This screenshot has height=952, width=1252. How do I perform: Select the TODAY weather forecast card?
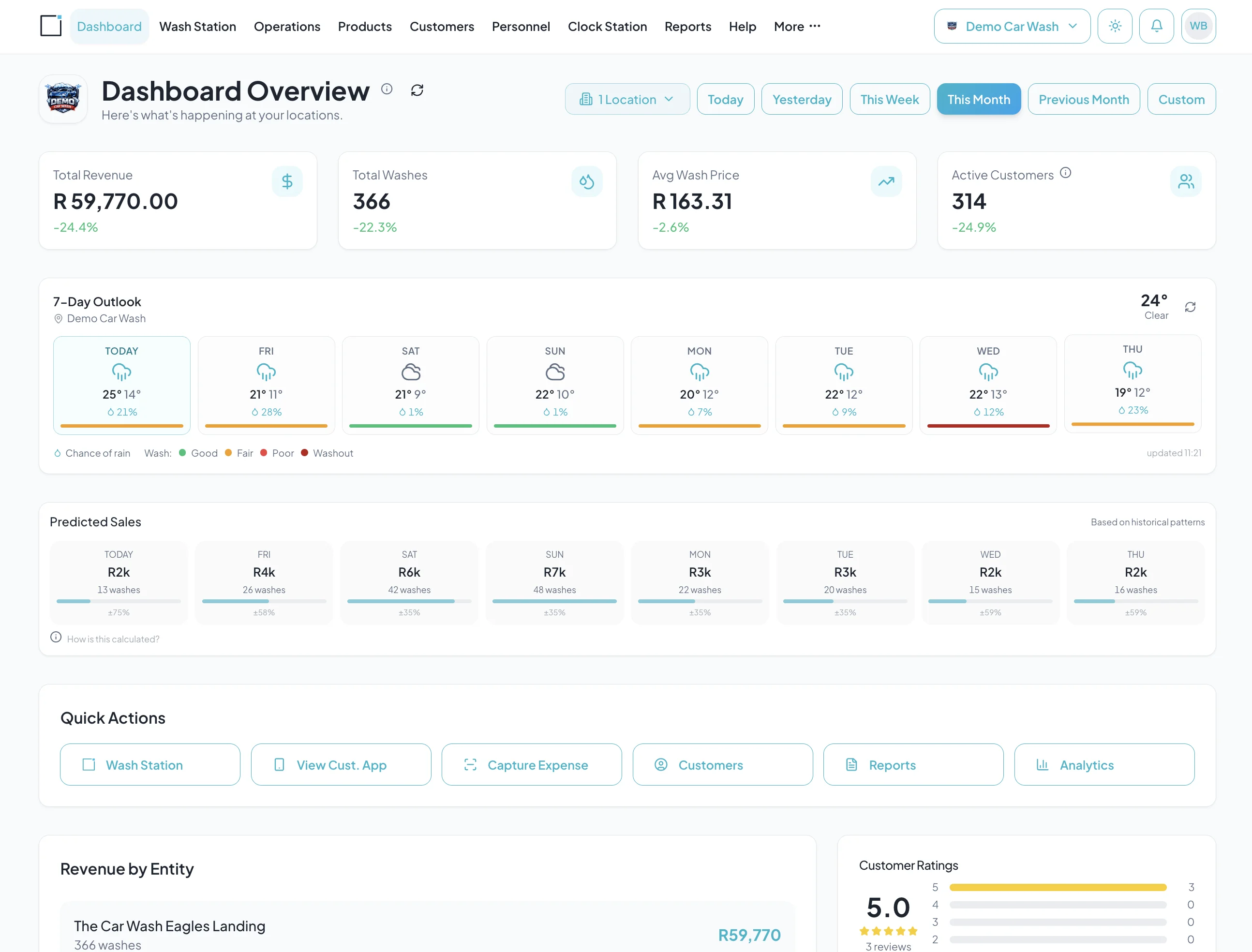pyautogui.click(x=122, y=386)
